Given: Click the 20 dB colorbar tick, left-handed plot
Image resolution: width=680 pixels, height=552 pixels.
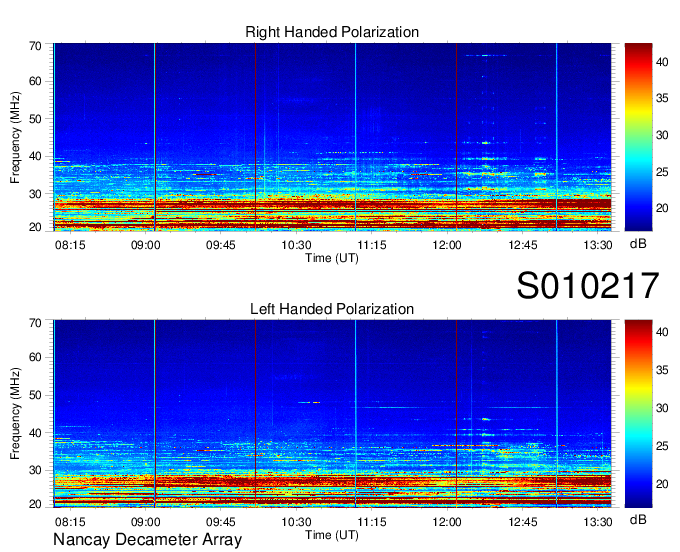Looking at the screenshot, I should pyautogui.click(x=662, y=484).
